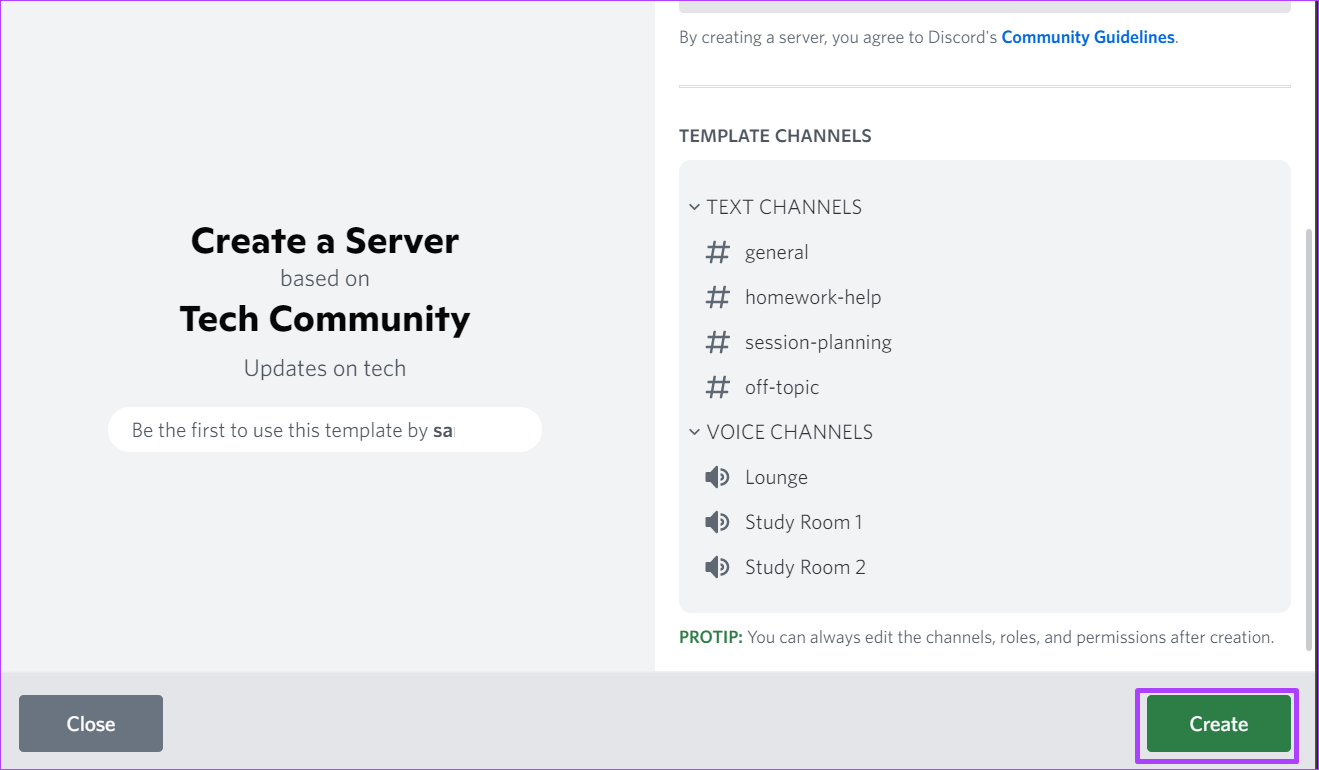Screen dimensions: 1319x770
Task: Click the hashtag icon for session-planning
Action: [717, 342]
